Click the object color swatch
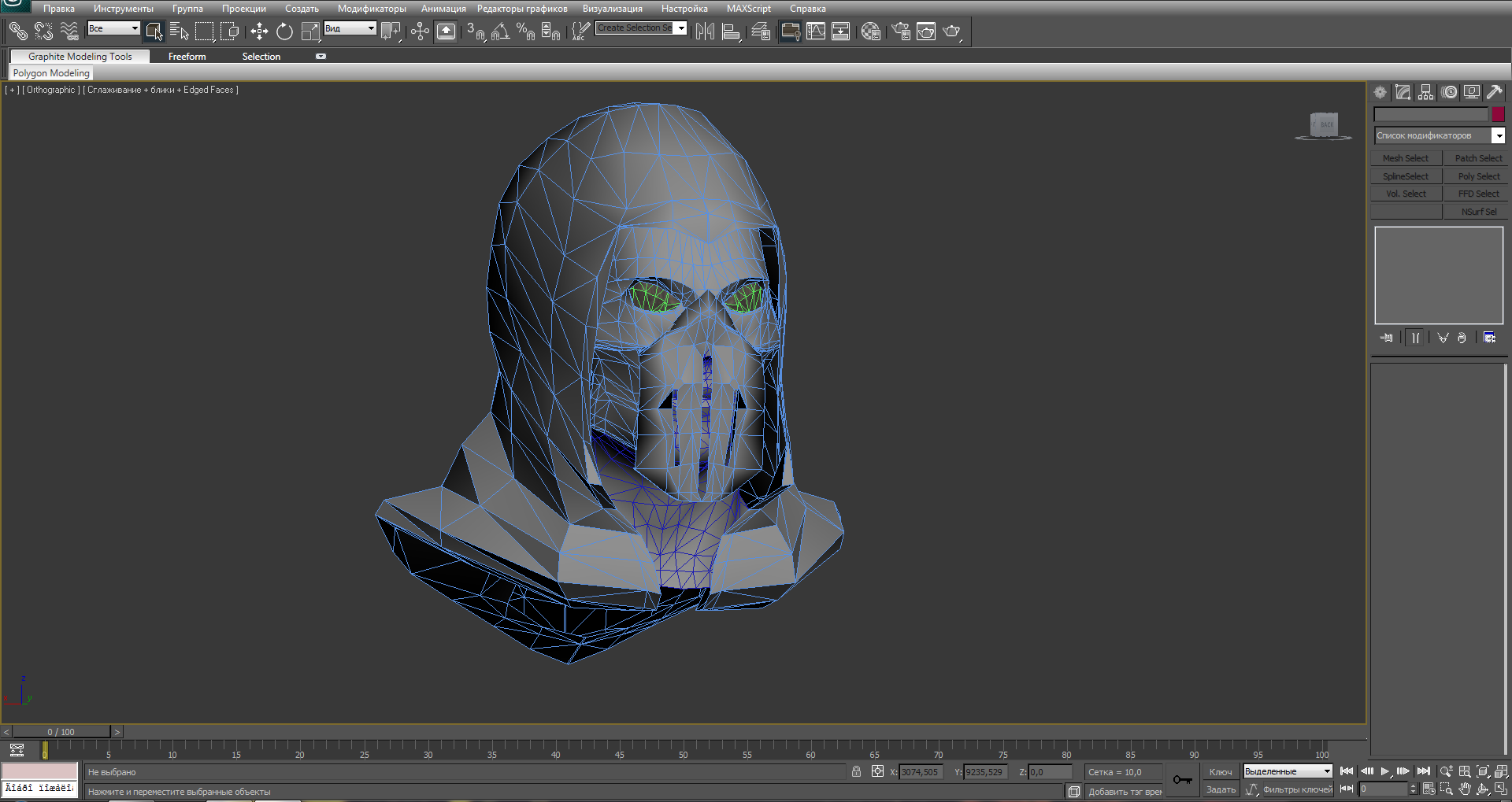The width and height of the screenshot is (1512, 802). point(1498,115)
